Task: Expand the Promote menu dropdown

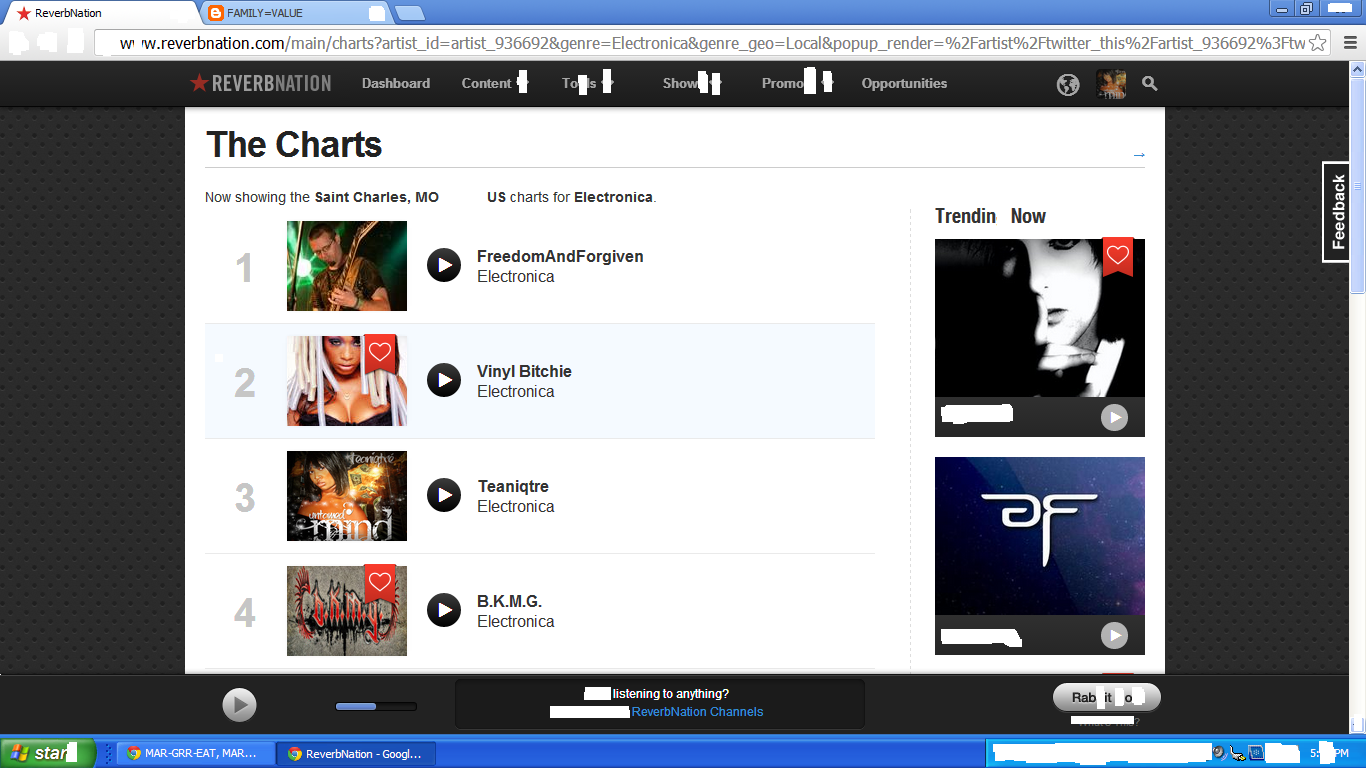Action: click(797, 83)
